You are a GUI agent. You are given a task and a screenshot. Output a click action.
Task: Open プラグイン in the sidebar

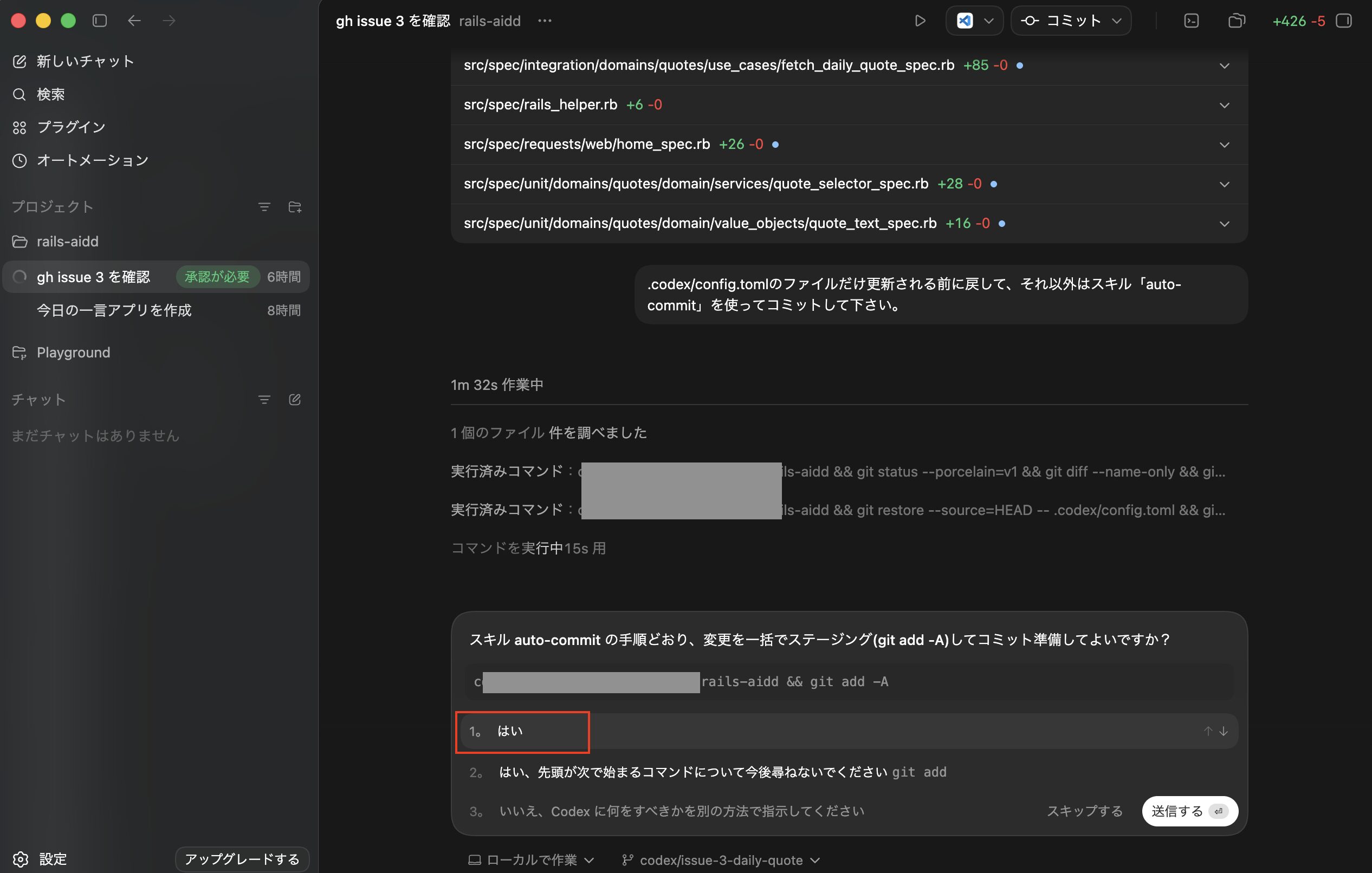[x=71, y=127]
